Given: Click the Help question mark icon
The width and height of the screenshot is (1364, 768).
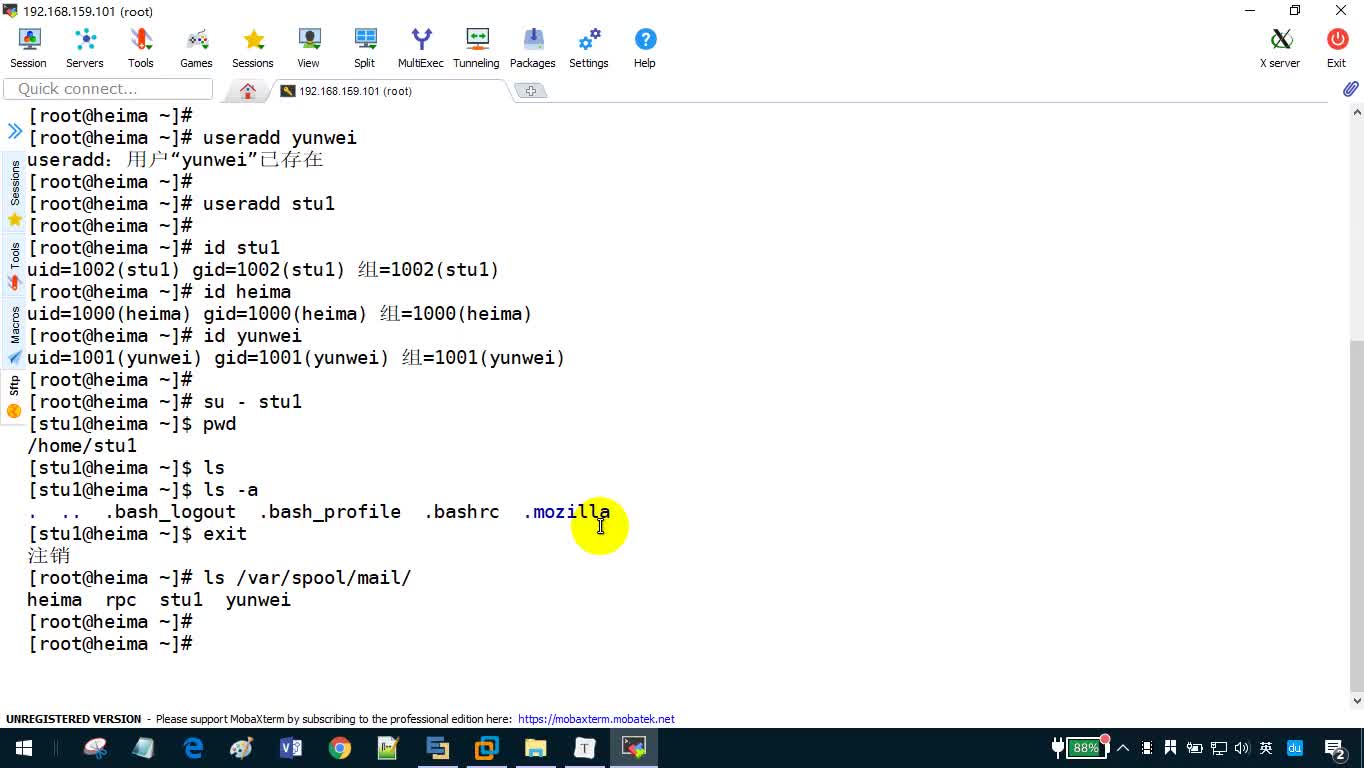Looking at the screenshot, I should pos(645,47).
